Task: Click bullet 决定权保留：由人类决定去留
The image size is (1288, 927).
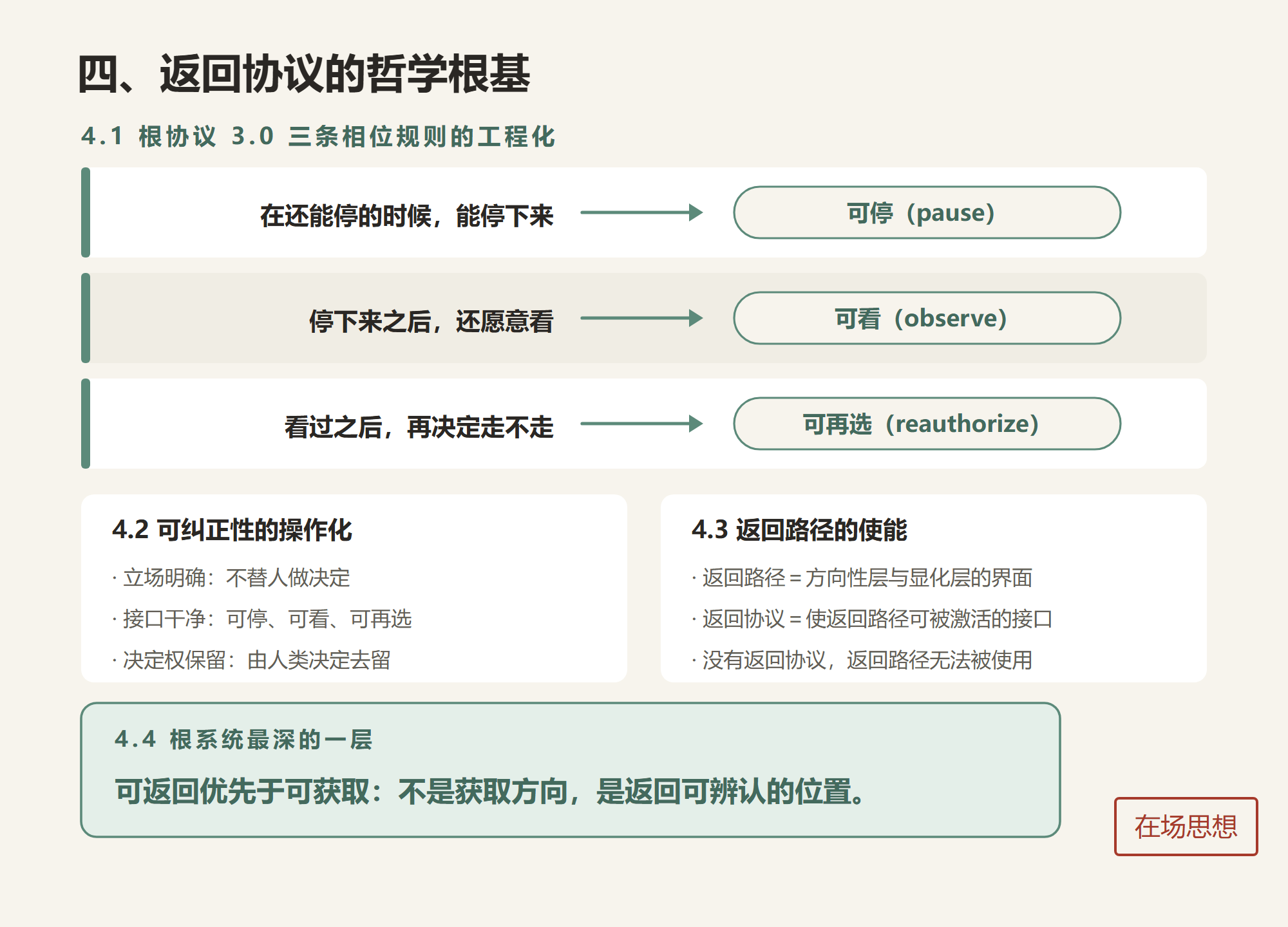Action: pyautogui.click(x=252, y=660)
